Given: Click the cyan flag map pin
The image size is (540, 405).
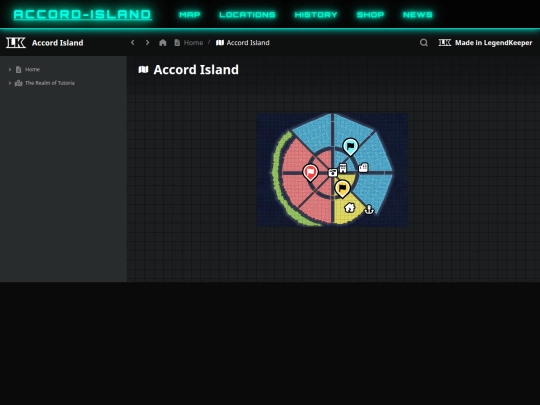Looking at the screenshot, I should pos(351,147).
